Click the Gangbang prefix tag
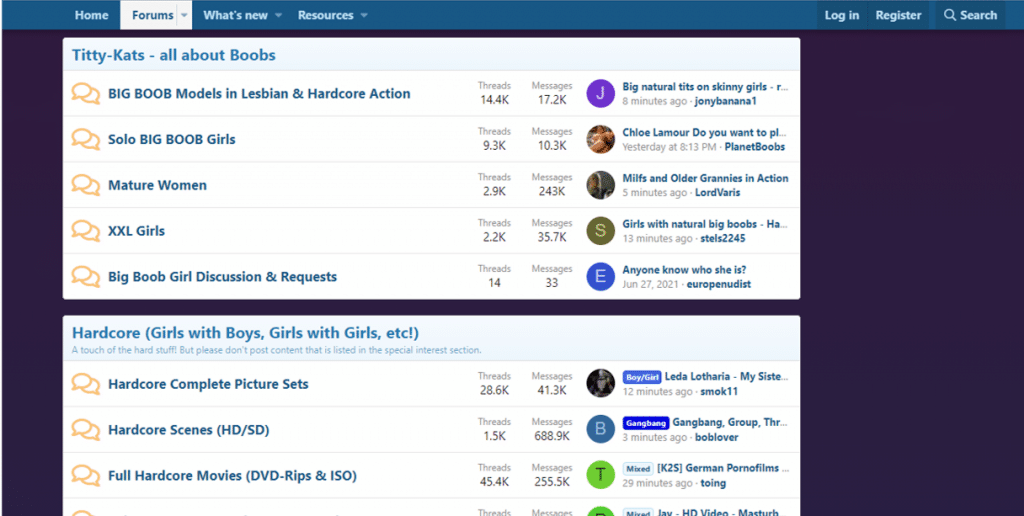The width and height of the screenshot is (1024, 516). click(646, 423)
